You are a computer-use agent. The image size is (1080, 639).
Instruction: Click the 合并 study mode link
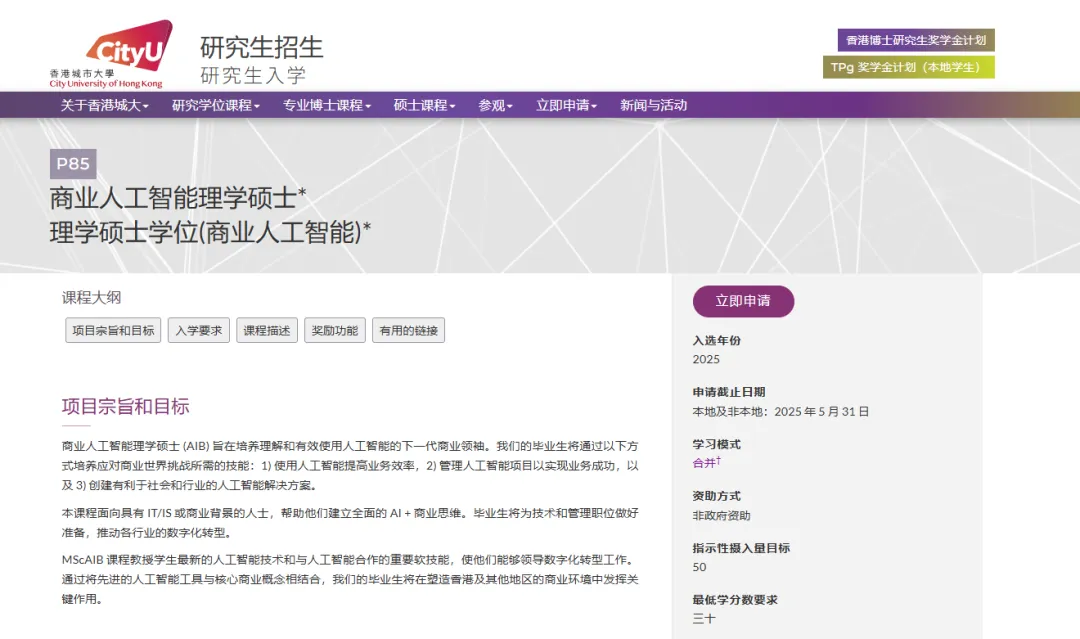705,463
